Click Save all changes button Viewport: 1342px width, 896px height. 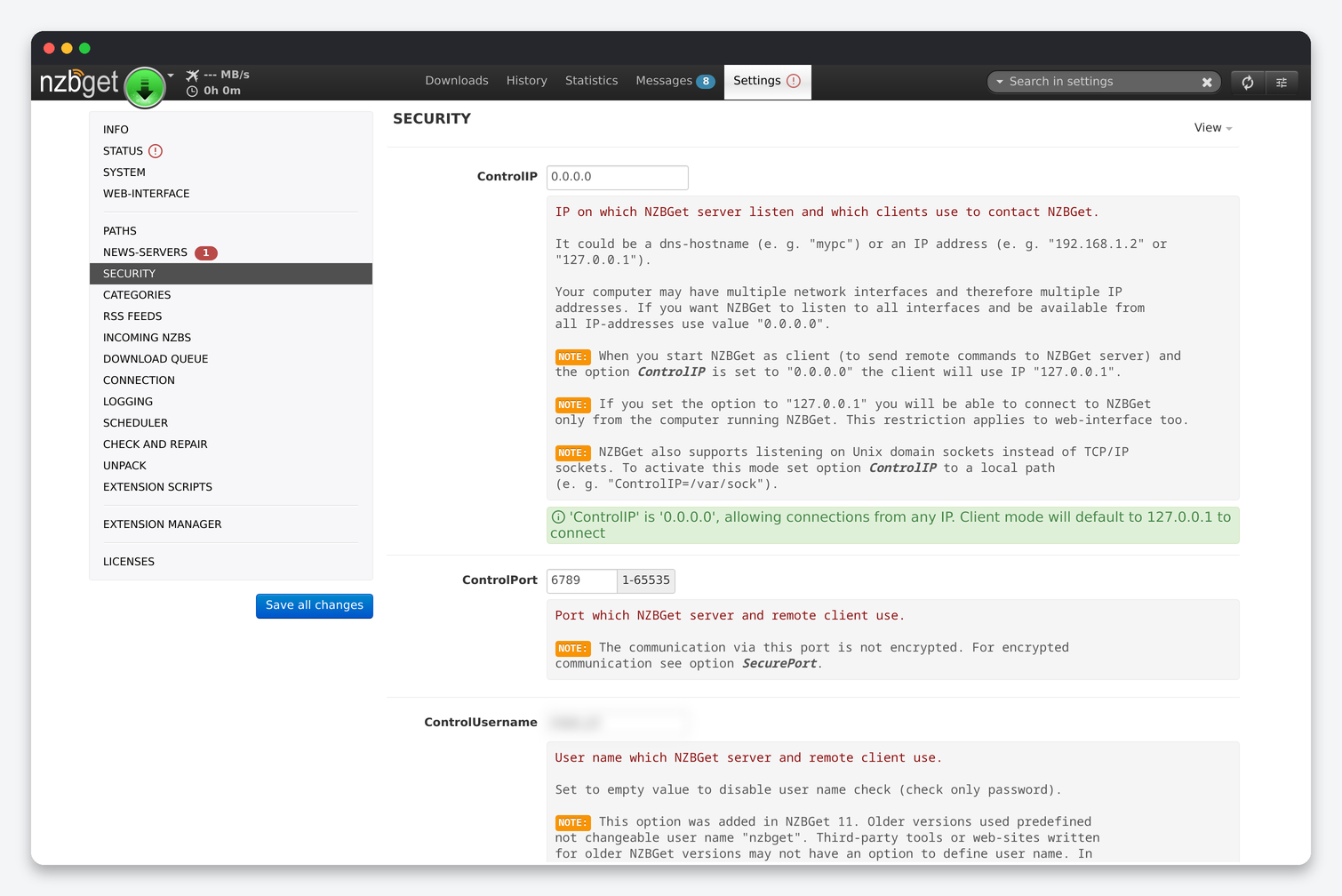pyautogui.click(x=315, y=605)
